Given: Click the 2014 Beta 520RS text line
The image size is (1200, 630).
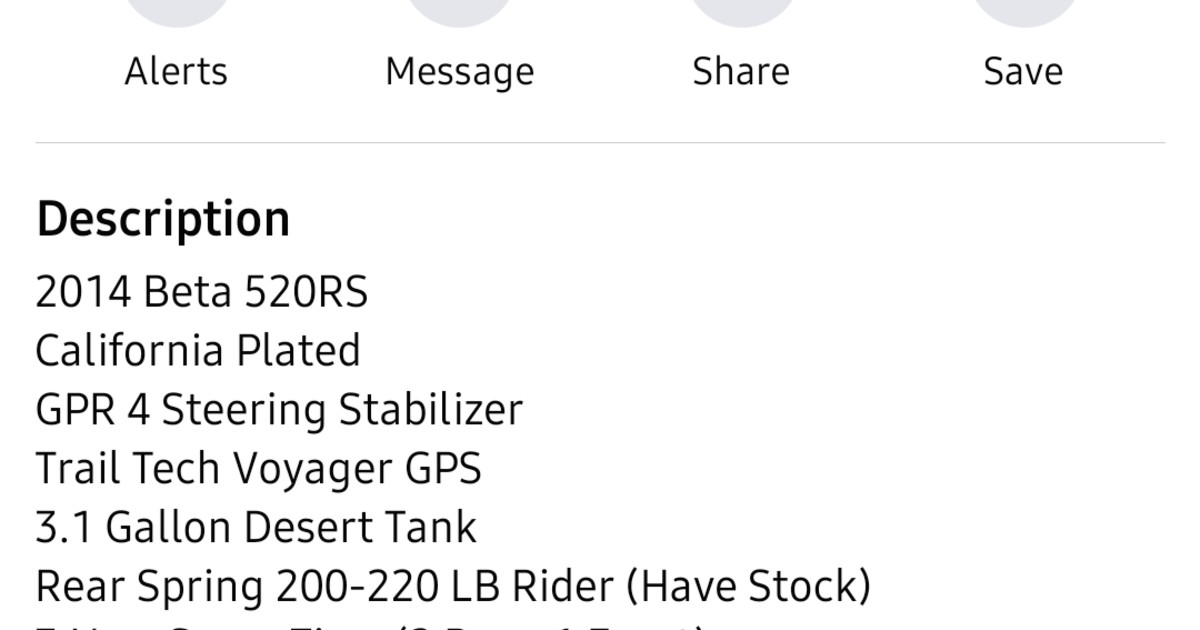Looking at the screenshot, I should [x=201, y=291].
